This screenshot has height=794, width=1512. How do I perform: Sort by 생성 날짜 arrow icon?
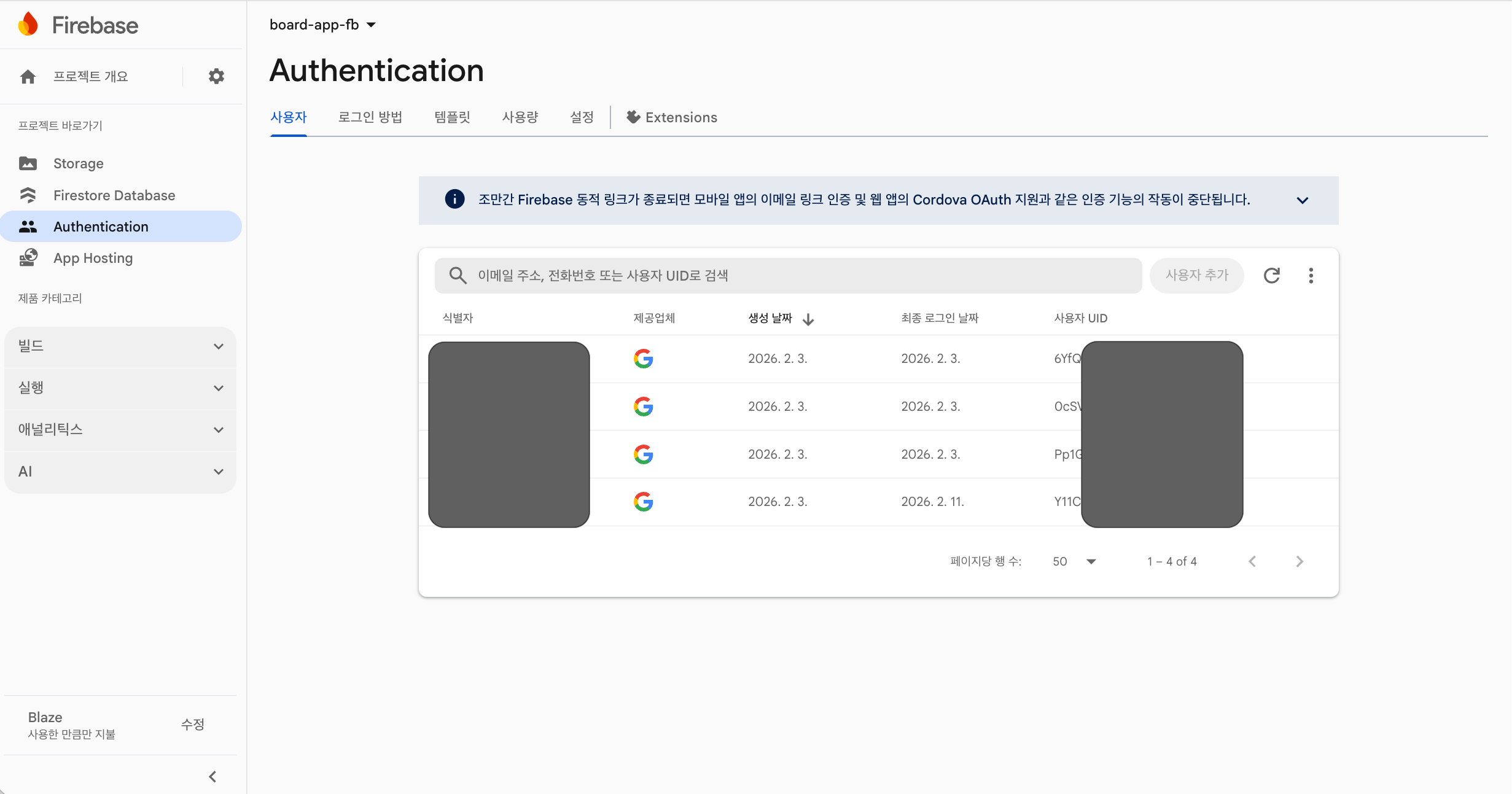(808, 319)
